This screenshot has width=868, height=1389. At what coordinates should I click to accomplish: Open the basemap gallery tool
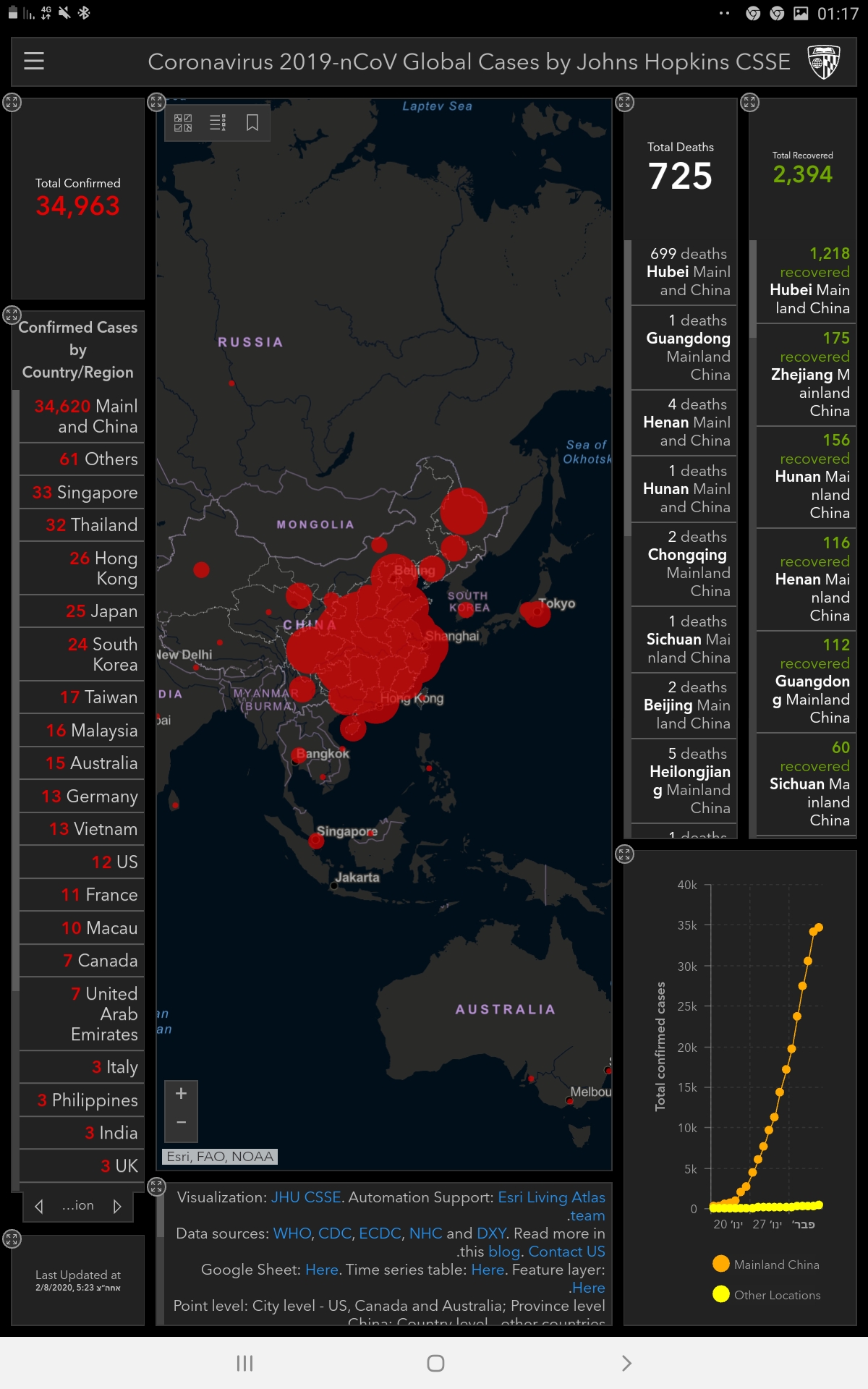183,123
